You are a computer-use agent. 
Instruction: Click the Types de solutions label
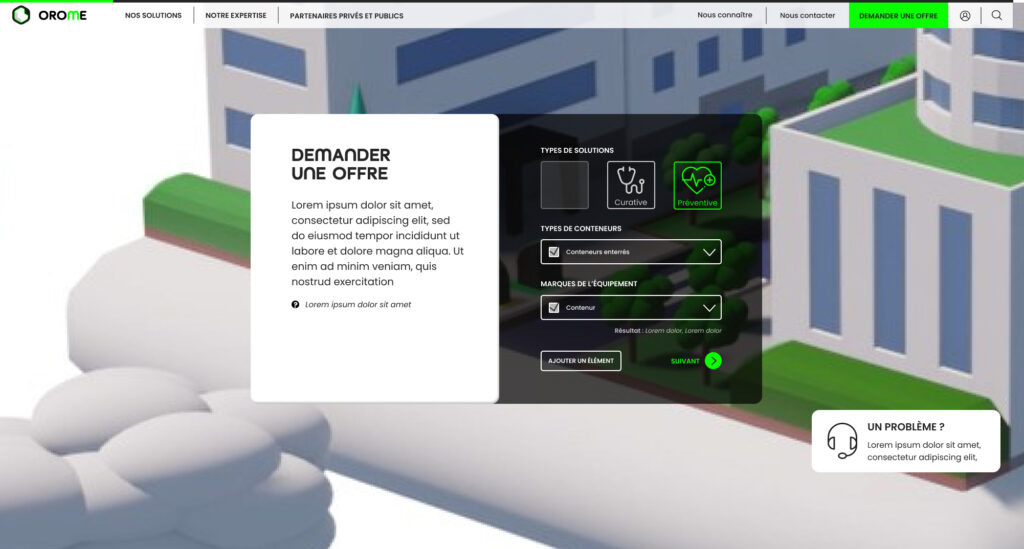pos(577,150)
